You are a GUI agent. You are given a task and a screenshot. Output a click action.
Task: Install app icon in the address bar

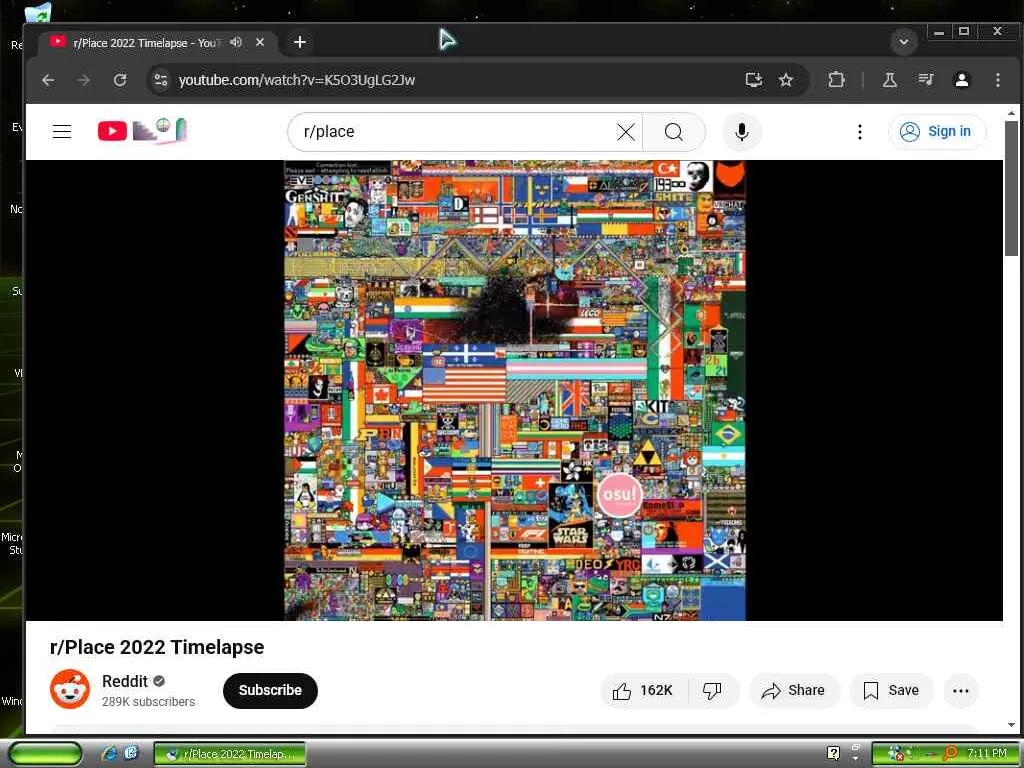tap(754, 80)
